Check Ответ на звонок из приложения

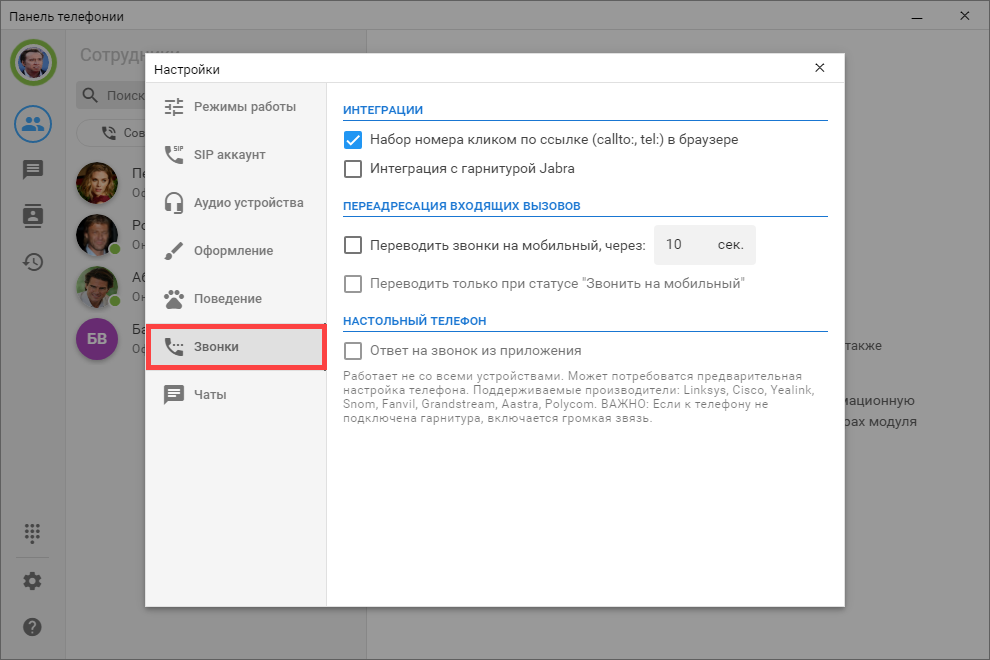(353, 351)
